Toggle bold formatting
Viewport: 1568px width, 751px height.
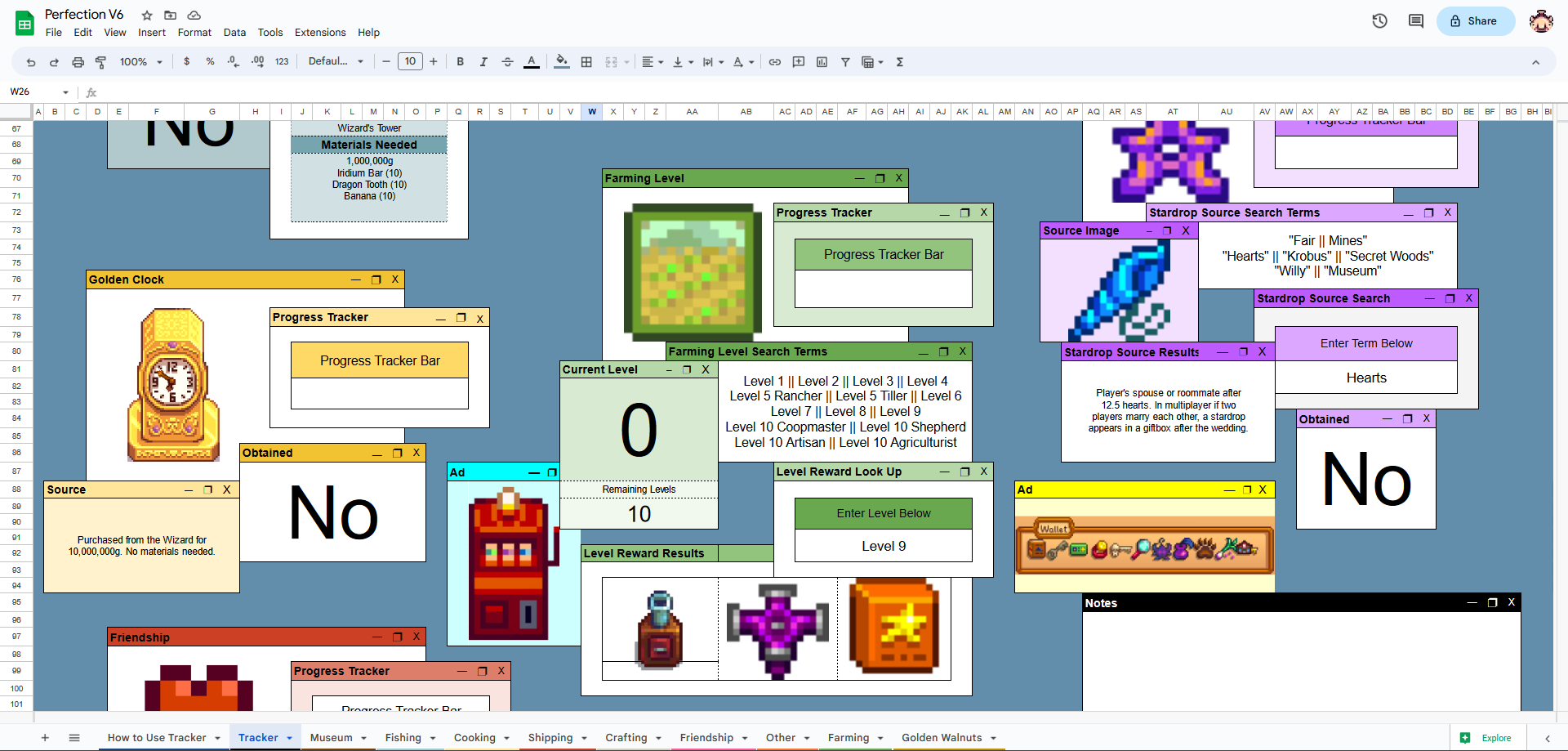tap(461, 62)
